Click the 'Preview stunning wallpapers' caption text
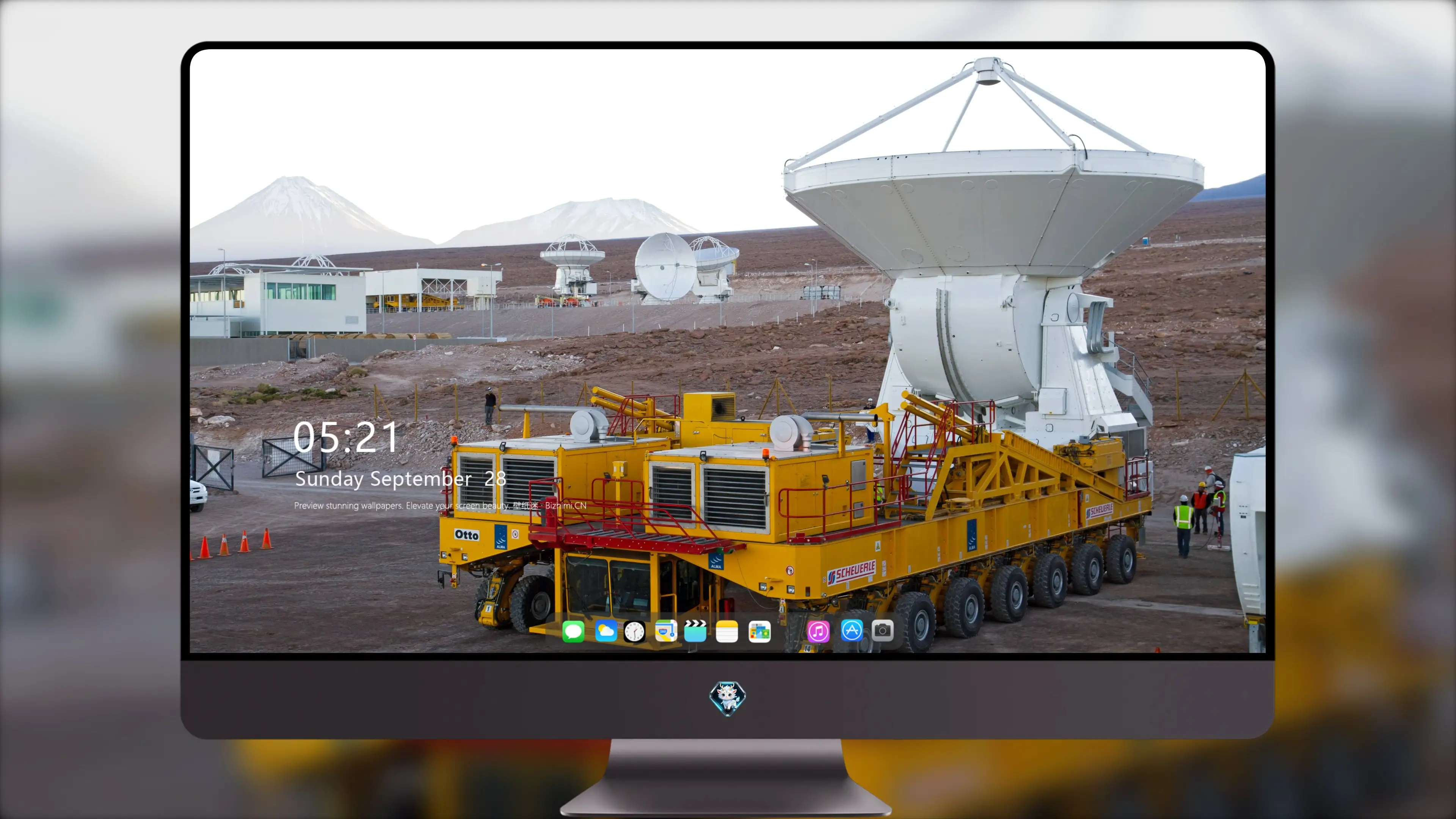The image size is (1456, 819). [x=440, y=505]
